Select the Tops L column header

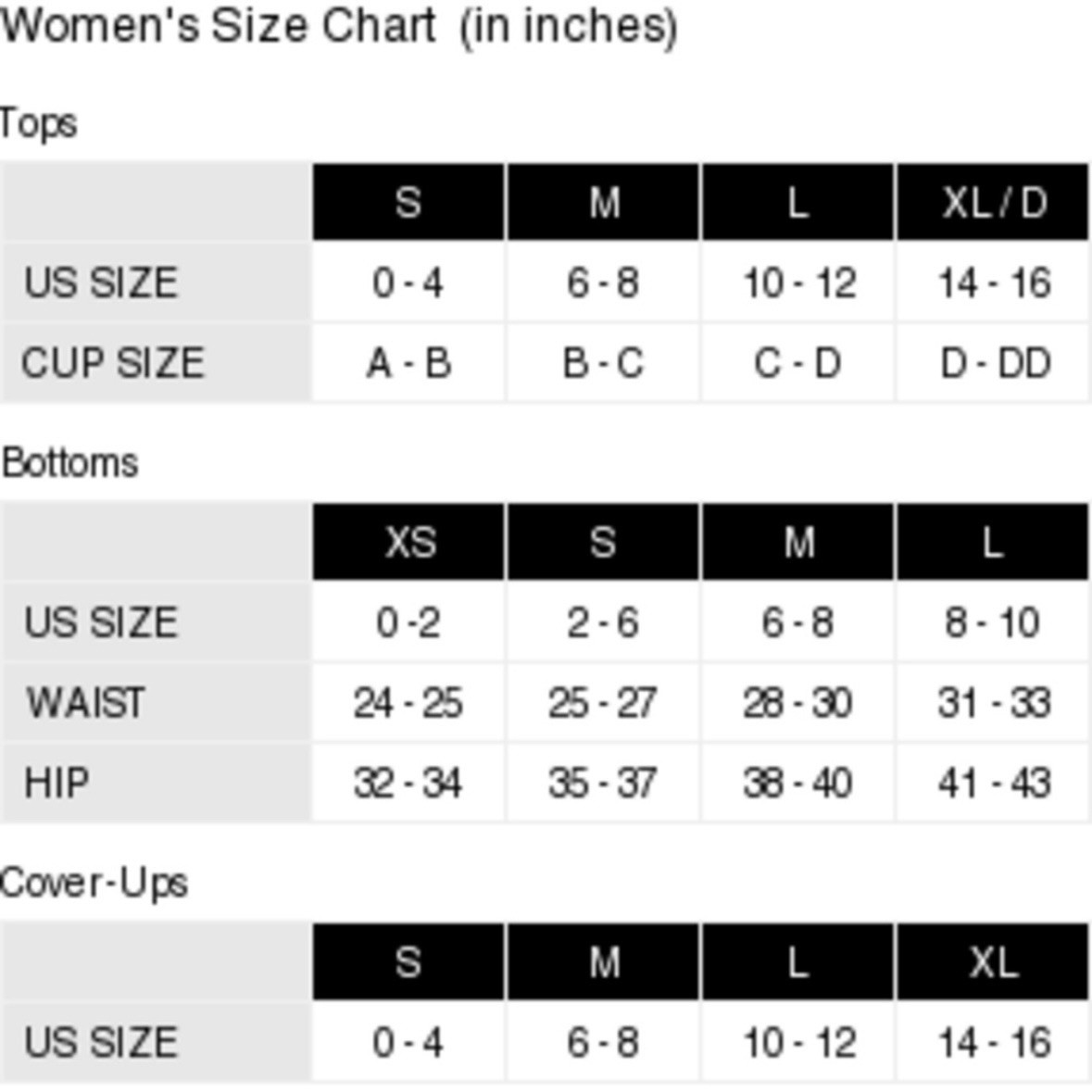point(797,202)
